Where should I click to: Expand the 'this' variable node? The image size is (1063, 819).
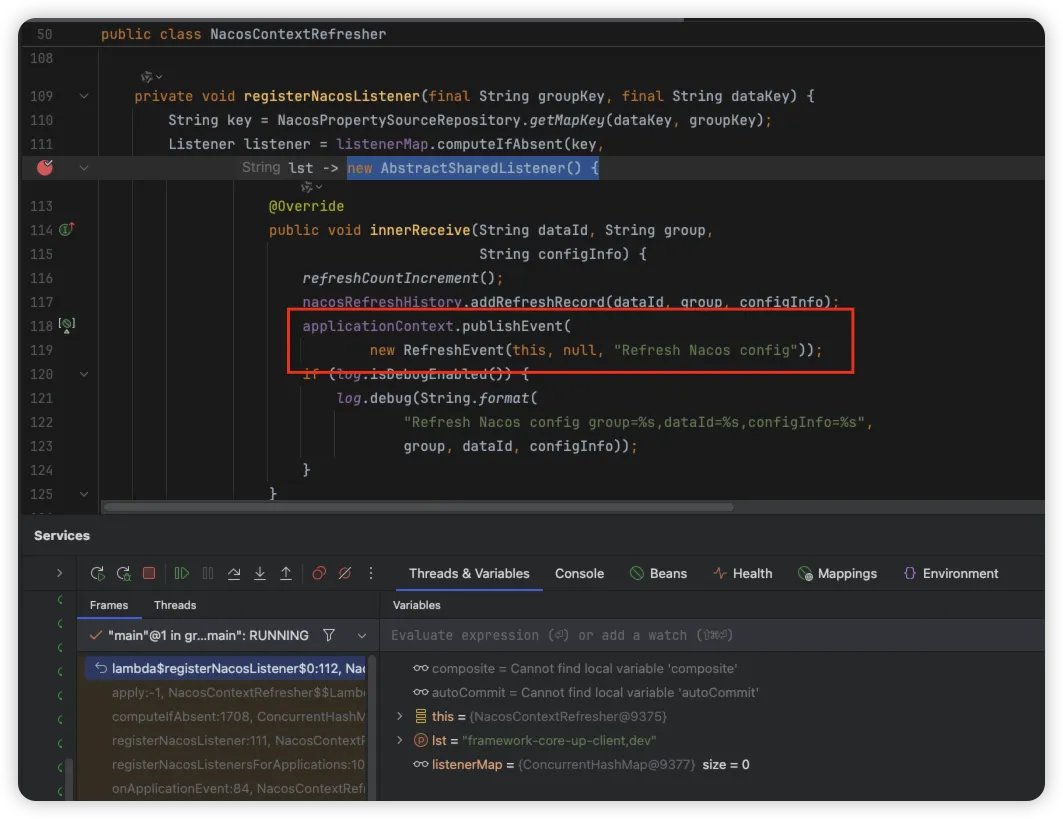click(400, 716)
